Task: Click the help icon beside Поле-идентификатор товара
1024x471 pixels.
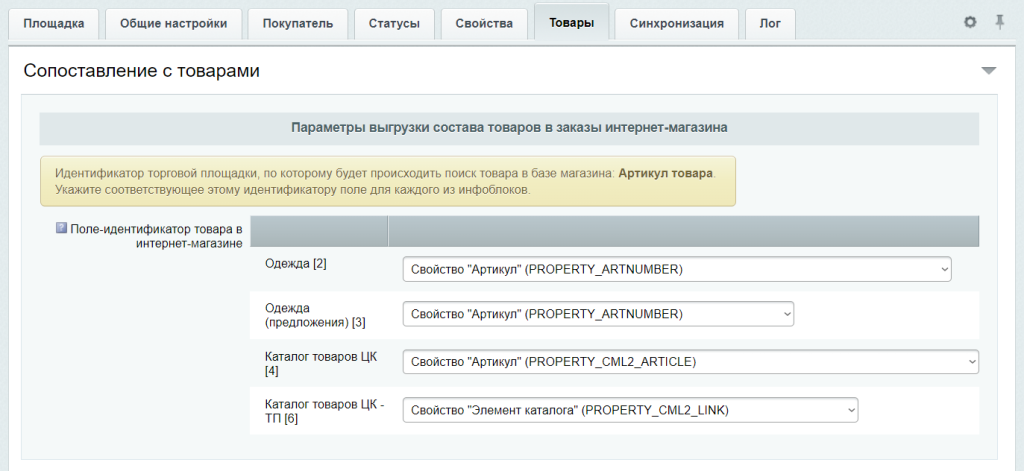Action: tap(61, 228)
